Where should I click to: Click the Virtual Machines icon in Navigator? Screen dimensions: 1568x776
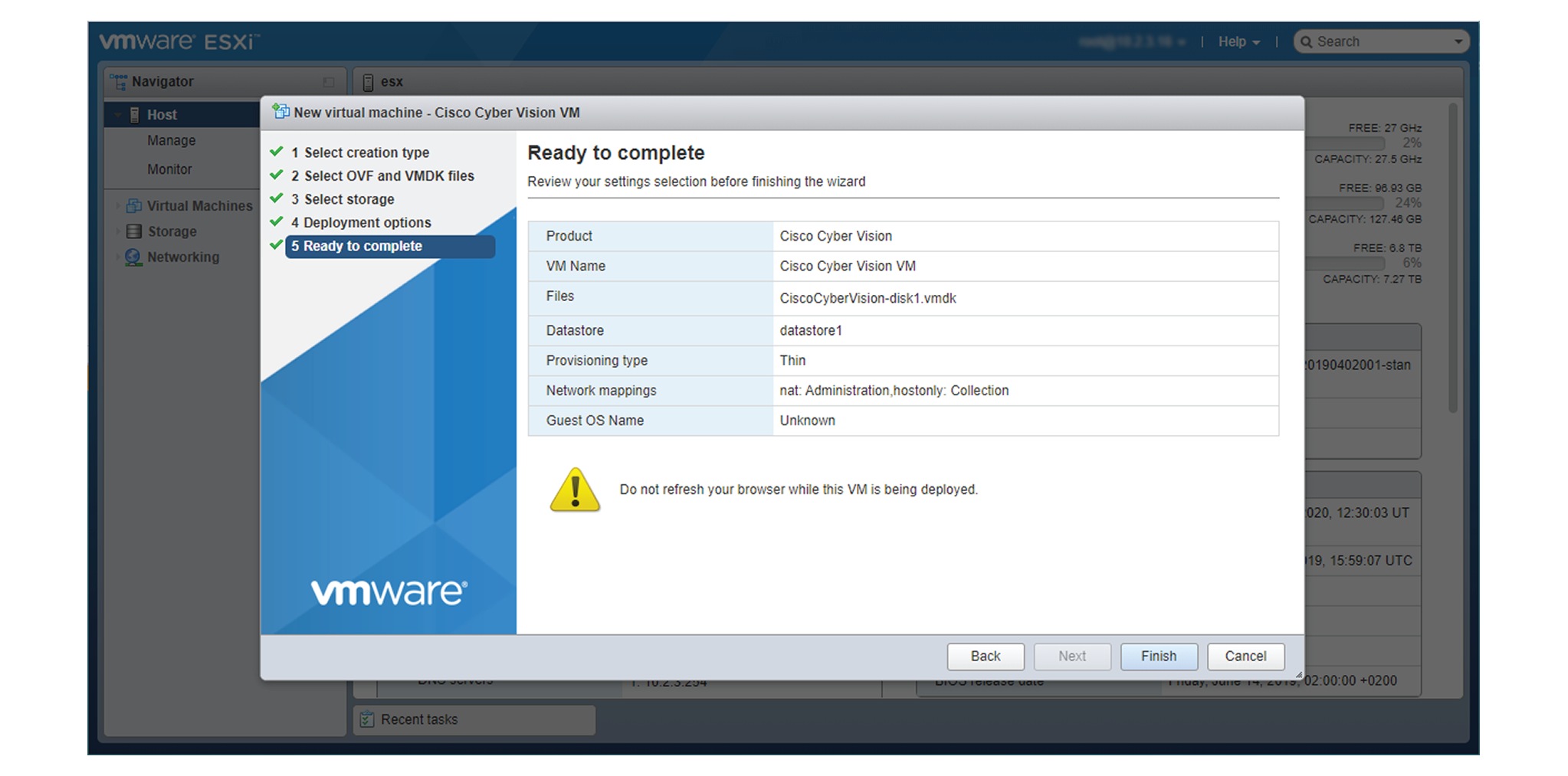click(x=133, y=205)
